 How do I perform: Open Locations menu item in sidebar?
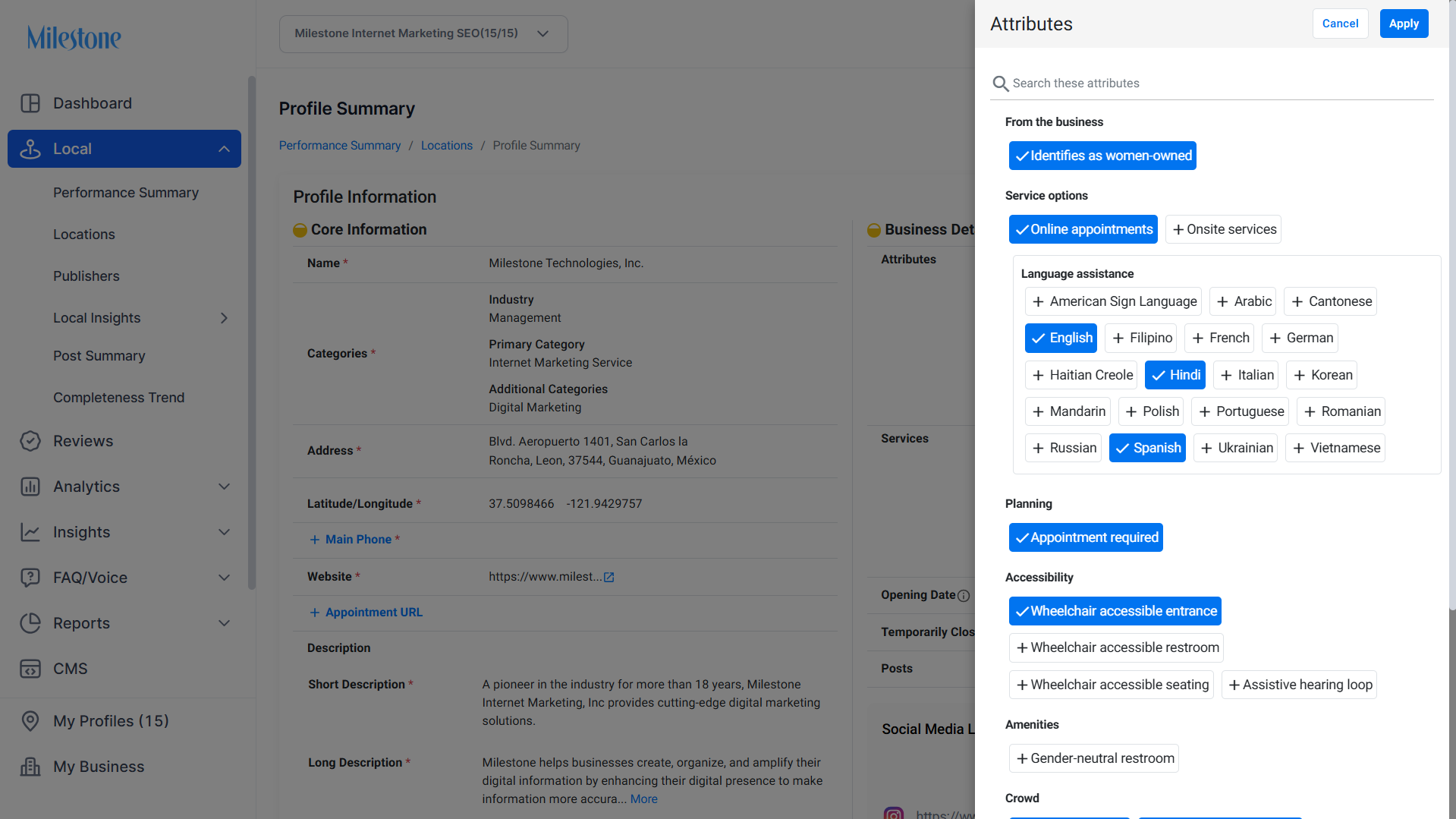(x=84, y=235)
